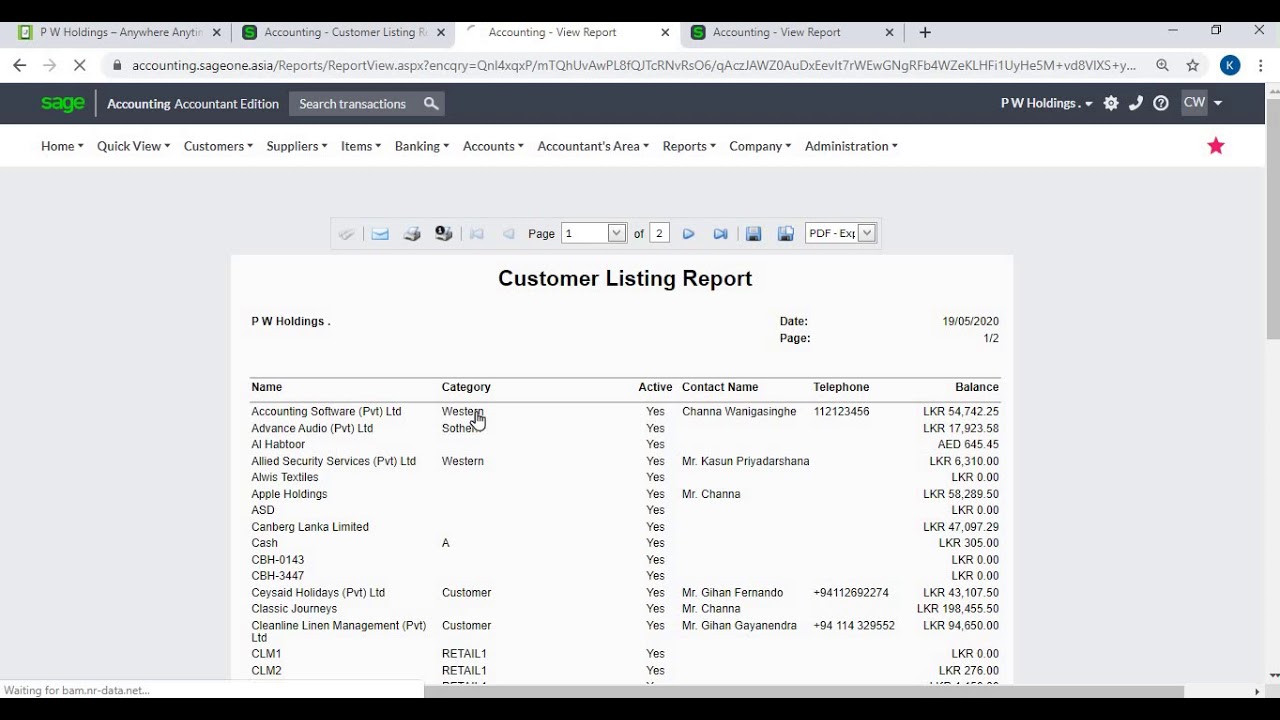Image resolution: width=1280 pixels, height=720 pixels.
Task: Go to the first report page
Action: 477,234
